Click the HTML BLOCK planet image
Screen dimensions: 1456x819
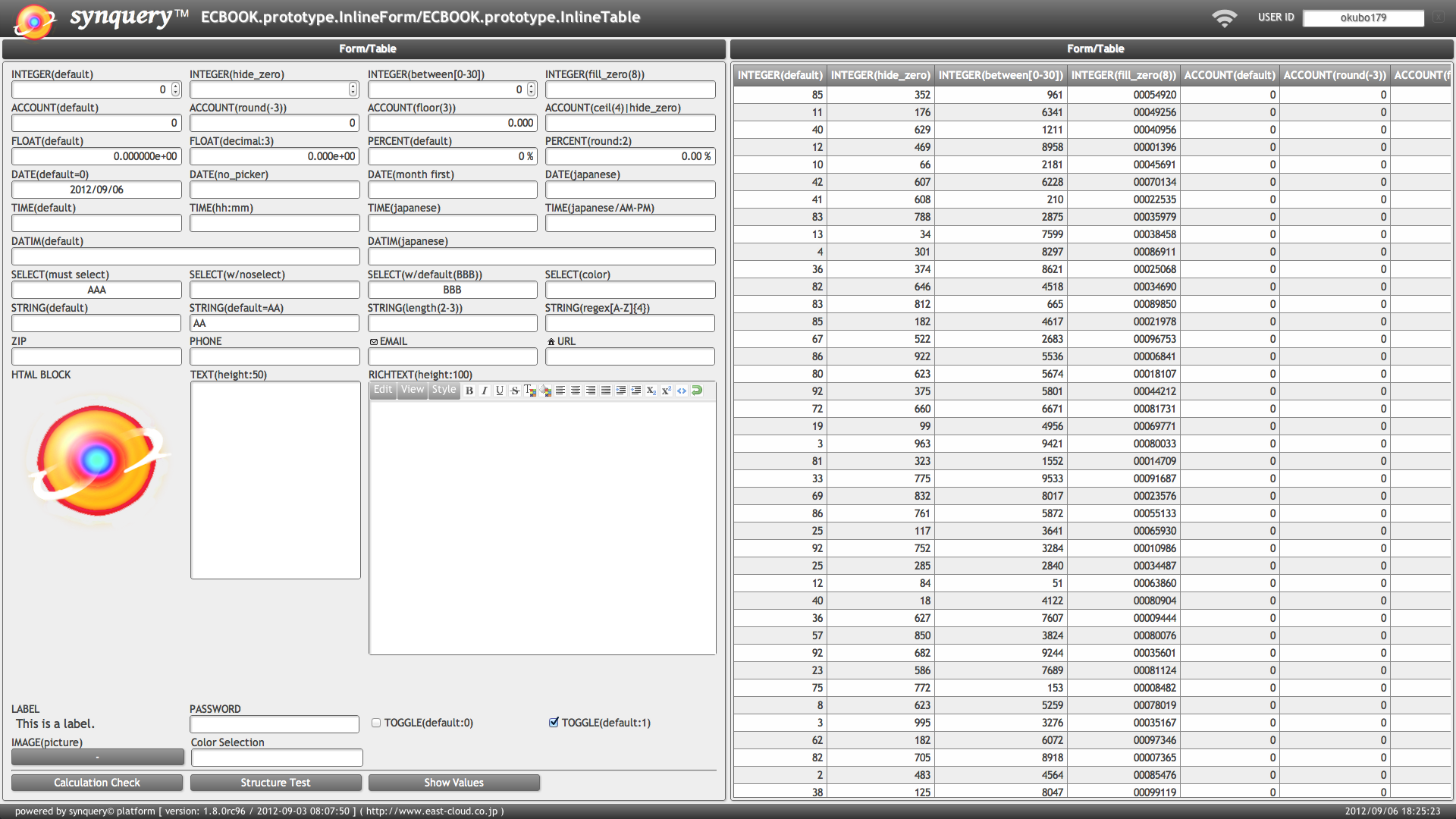tap(97, 460)
